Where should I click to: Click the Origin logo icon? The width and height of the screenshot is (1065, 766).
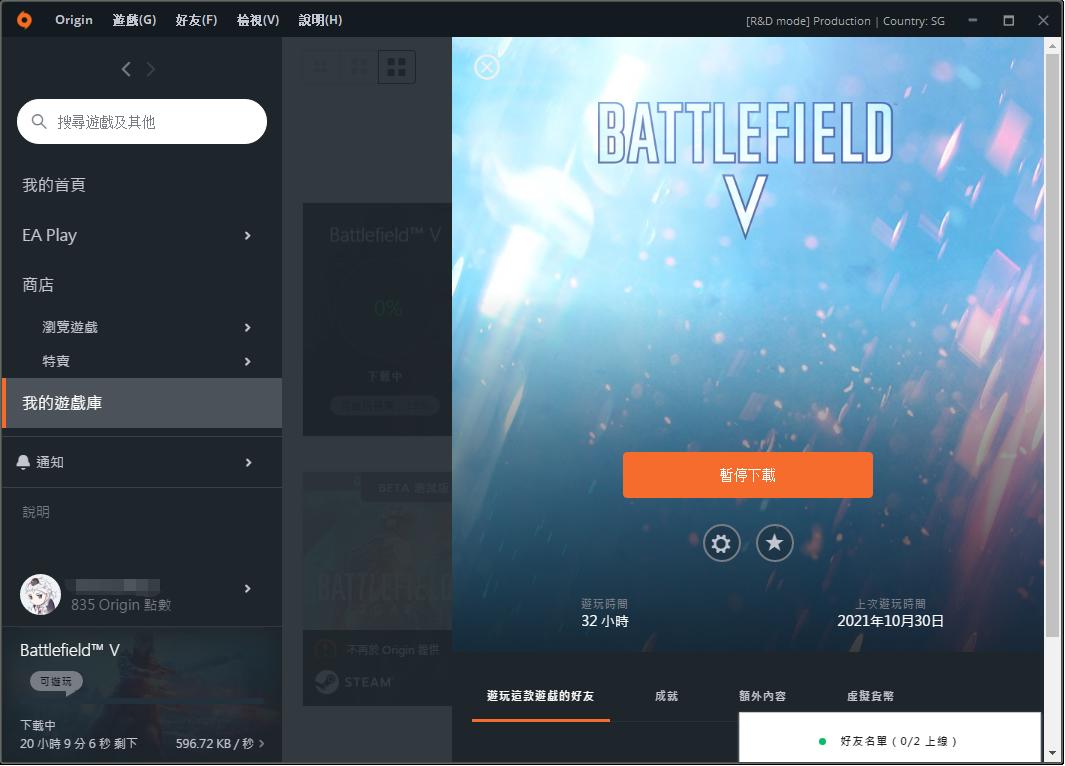point(24,20)
